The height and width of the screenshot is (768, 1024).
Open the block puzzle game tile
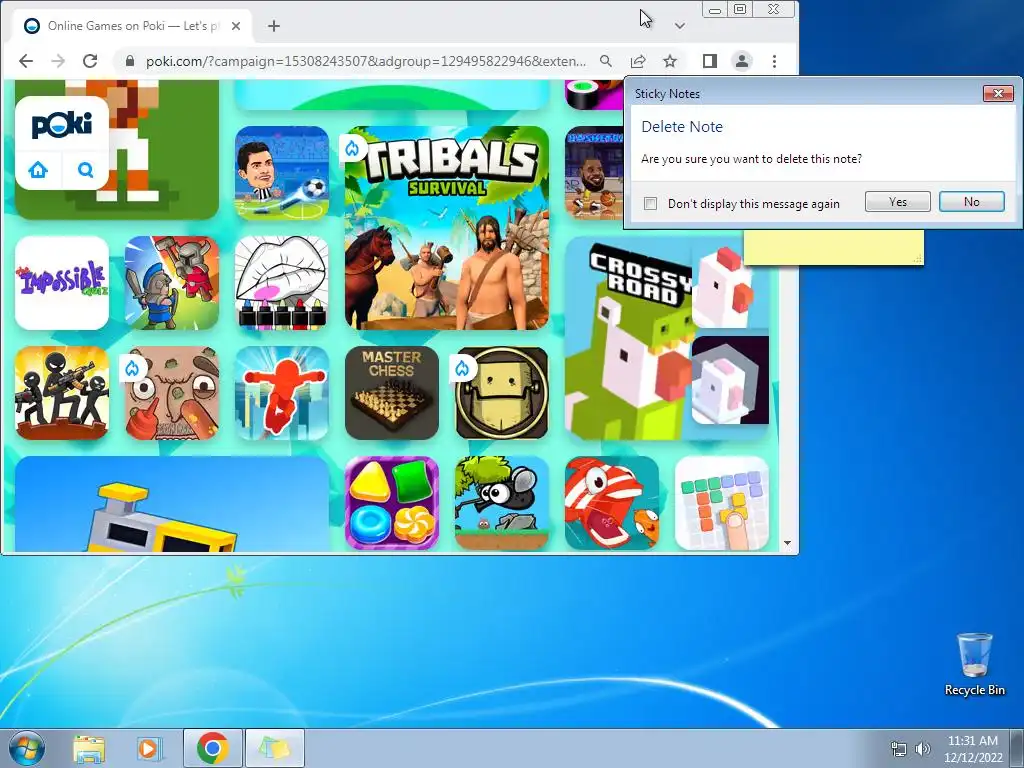coord(722,503)
